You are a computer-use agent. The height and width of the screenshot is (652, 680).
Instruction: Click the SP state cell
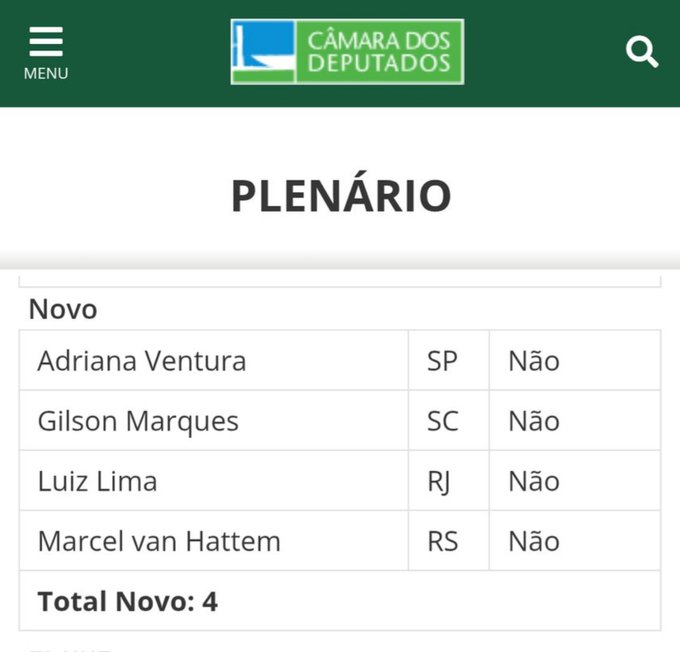pos(442,361)
